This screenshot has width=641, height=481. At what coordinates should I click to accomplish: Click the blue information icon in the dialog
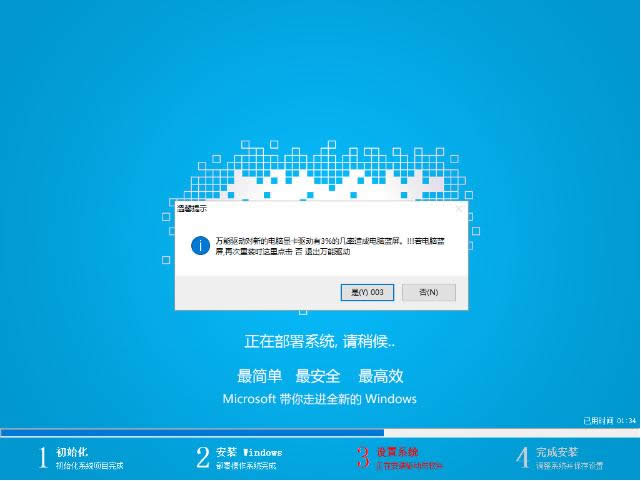click(200, 245)
